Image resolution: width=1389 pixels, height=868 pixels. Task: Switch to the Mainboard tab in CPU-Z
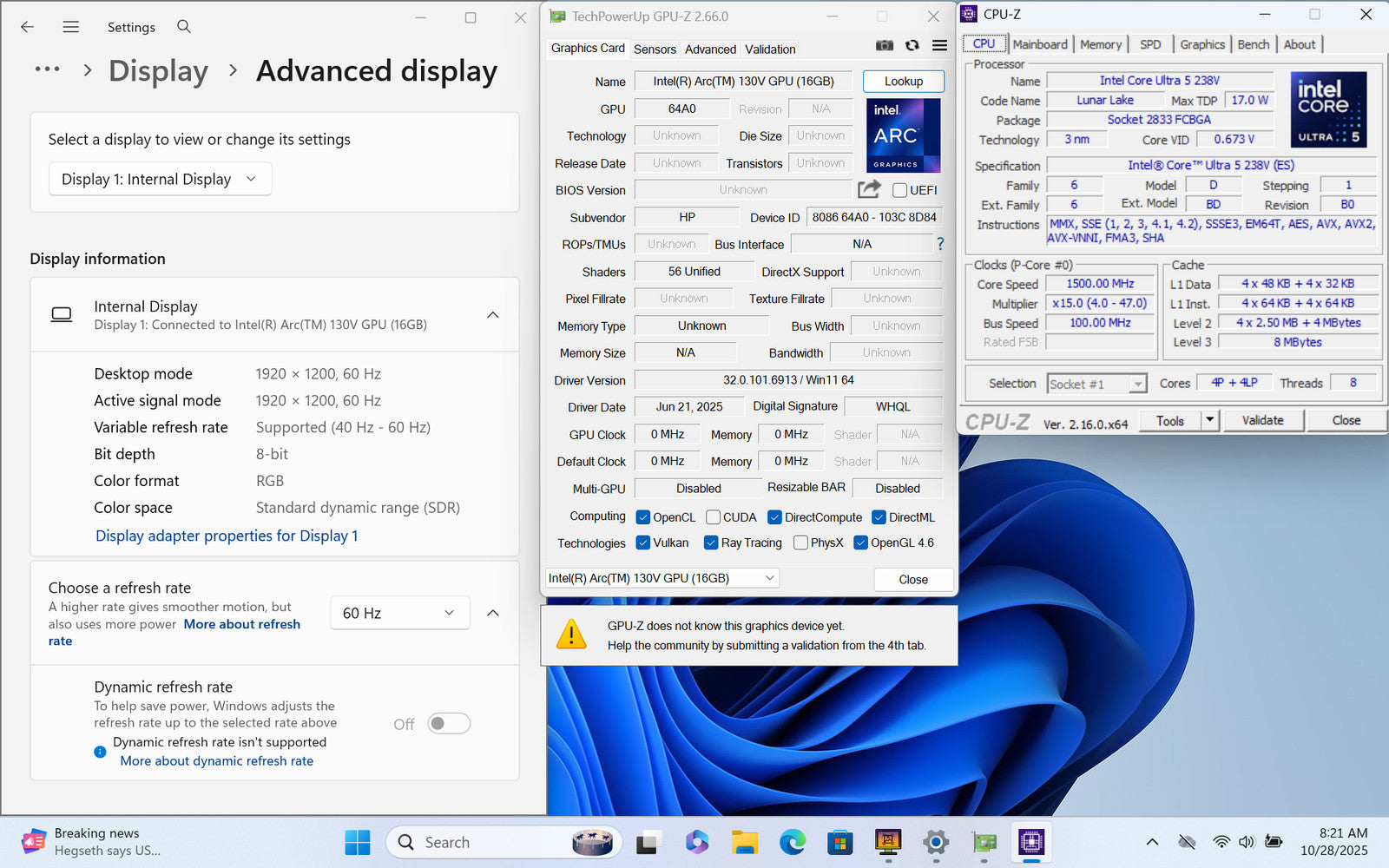coord(1039,44)
